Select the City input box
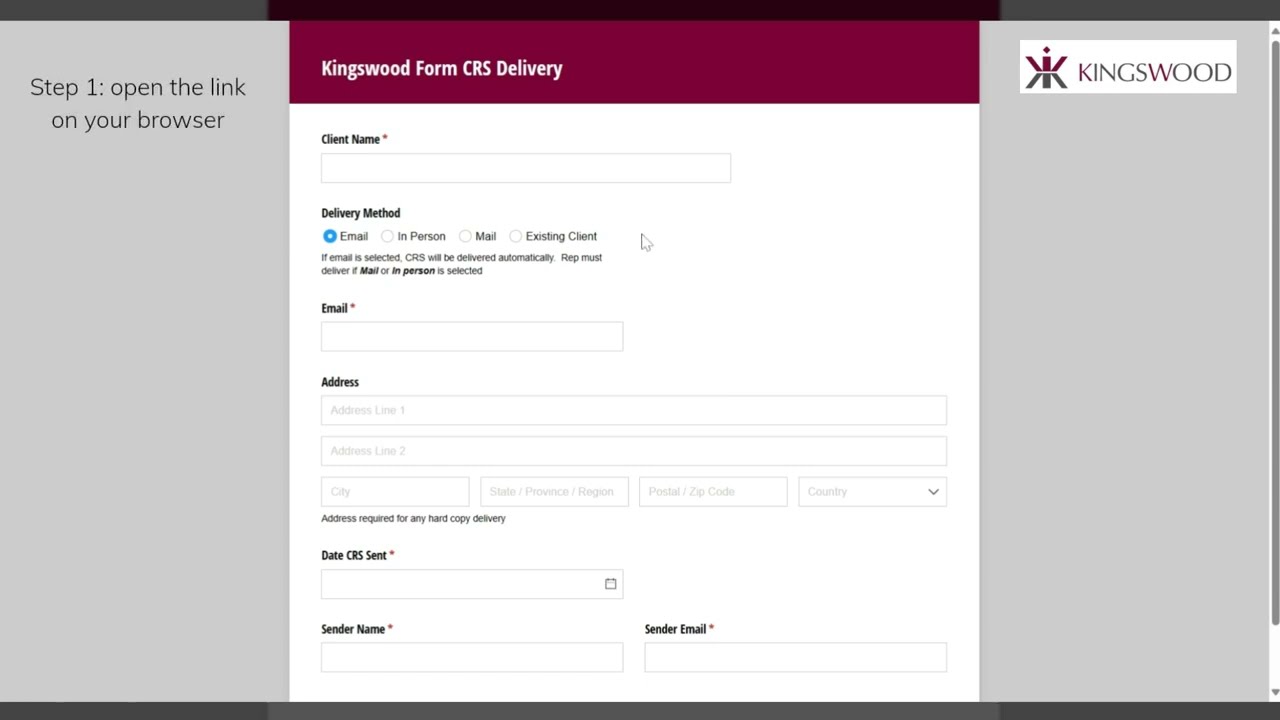The width and height of the screenshot is (1280, 720). [395, 491]
